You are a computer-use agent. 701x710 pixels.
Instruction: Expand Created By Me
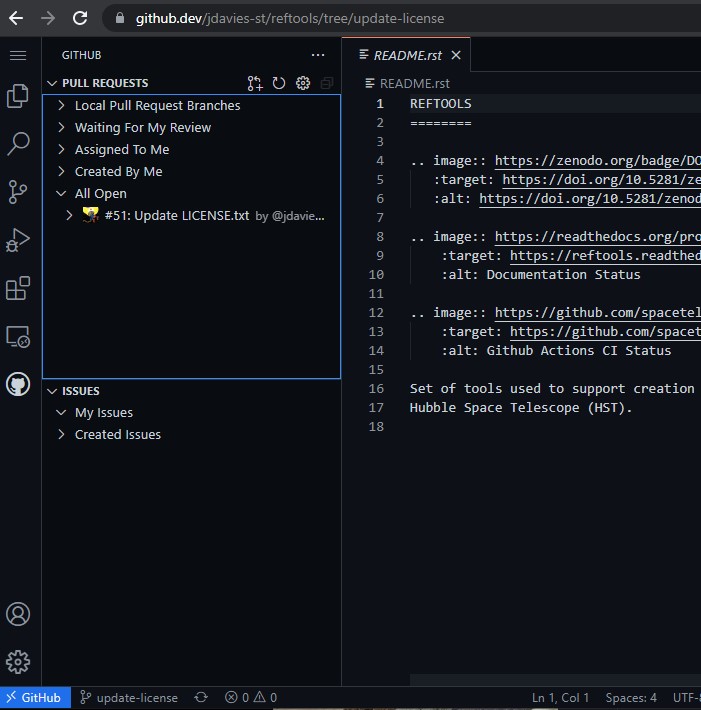point(62,171)
